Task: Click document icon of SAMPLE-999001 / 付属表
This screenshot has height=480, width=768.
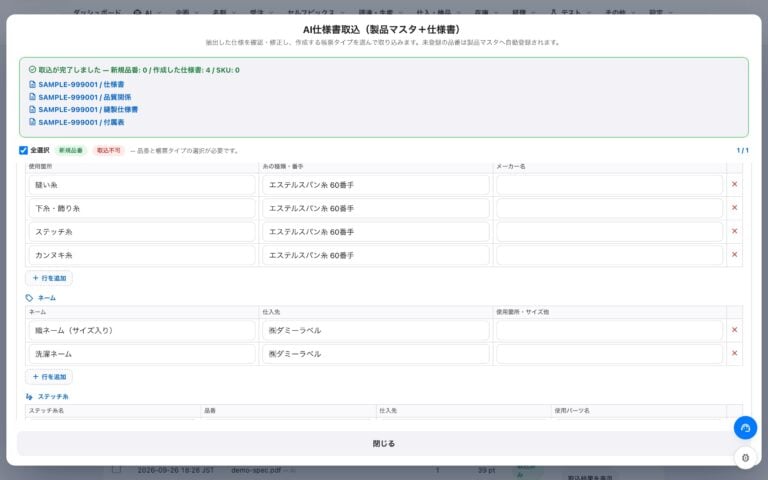Action: coord(32,122)
